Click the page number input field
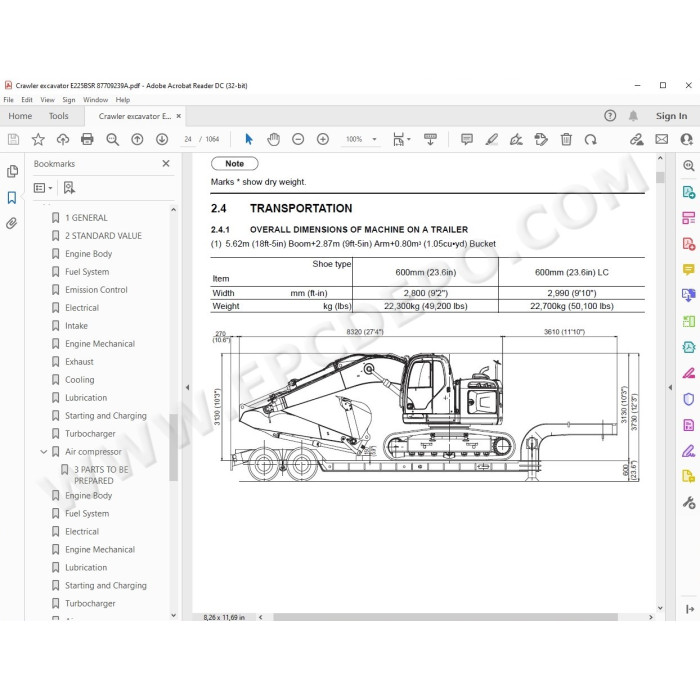Screen dimensions: 700x700 pyautogui.click(x=188, y=139)
